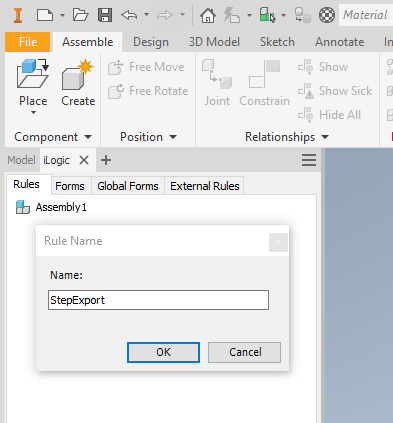Image resolution: width=393 pixels, height=423 pixels.
Task: Open the Material selector box
Action: pyautogui.click(x=366, y=15)
